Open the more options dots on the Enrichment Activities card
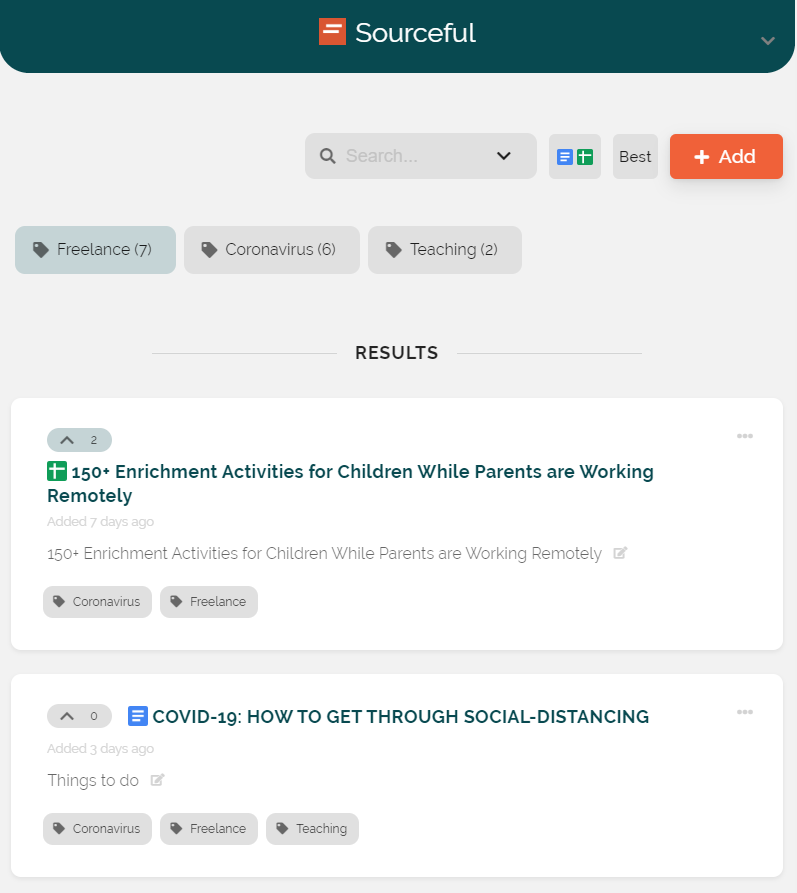Image resolution: width=797 pixels, height=893 pixels. (x=745, y=436)
